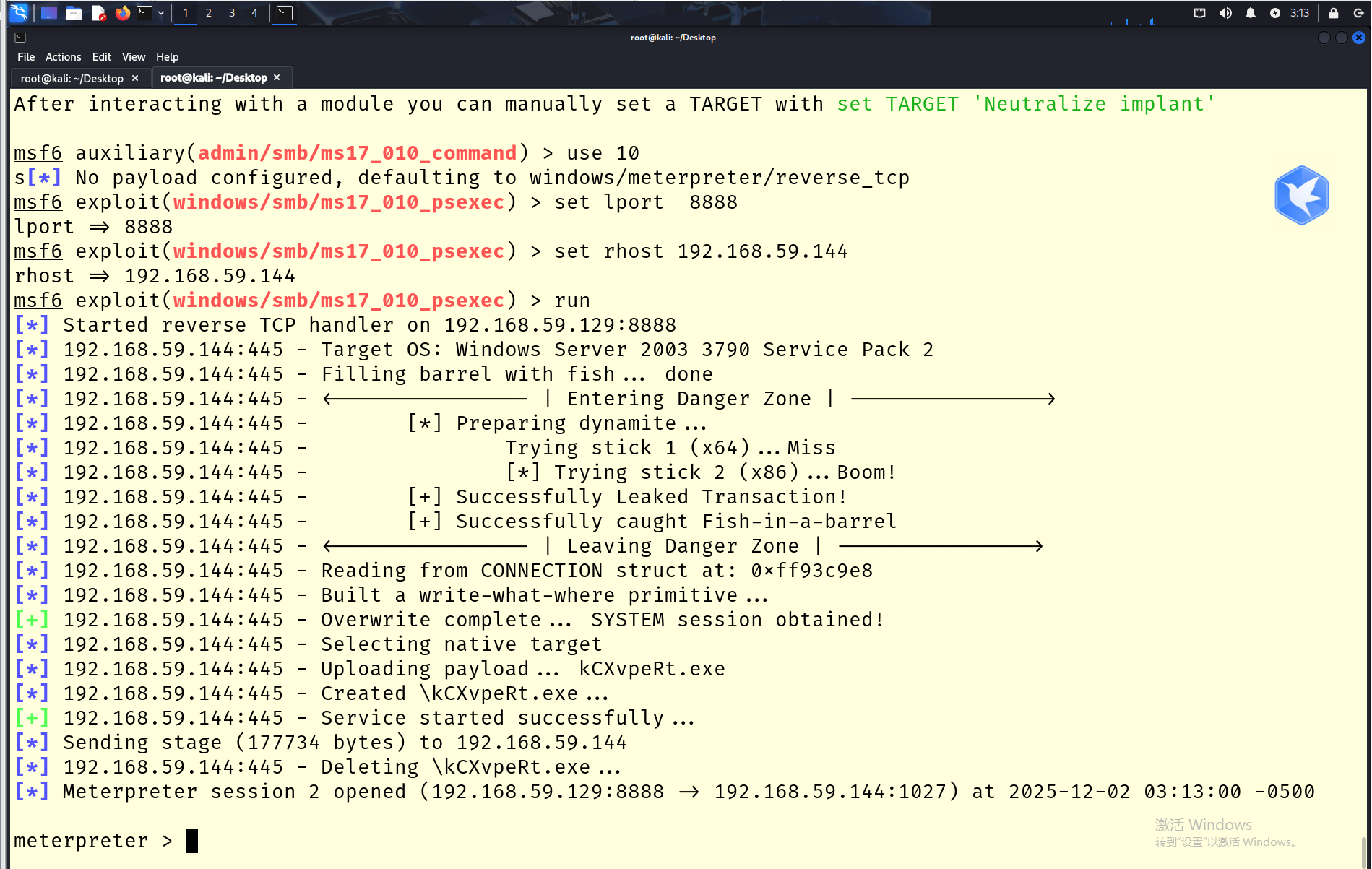Viewport: 1372px width, 869px height.
Task: Click the blue bird floating icon
Action: [1301, 195]
